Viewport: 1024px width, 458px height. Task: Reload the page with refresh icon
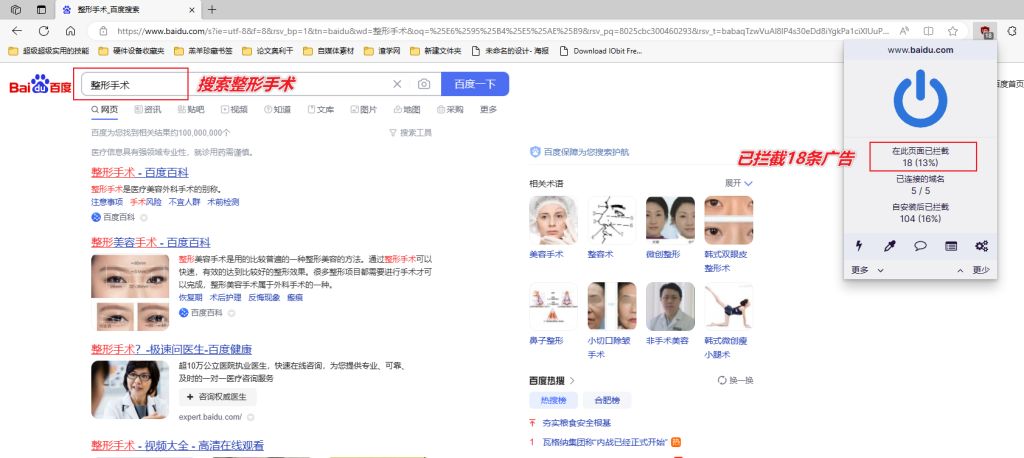click(x=44, y=31)
